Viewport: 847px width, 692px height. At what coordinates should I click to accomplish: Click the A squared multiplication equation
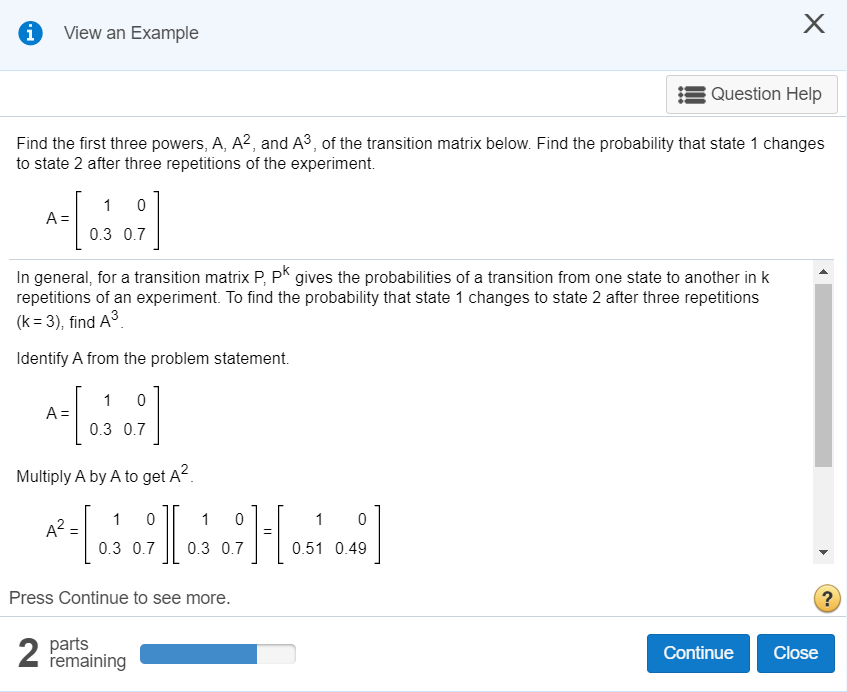(215, 532)
